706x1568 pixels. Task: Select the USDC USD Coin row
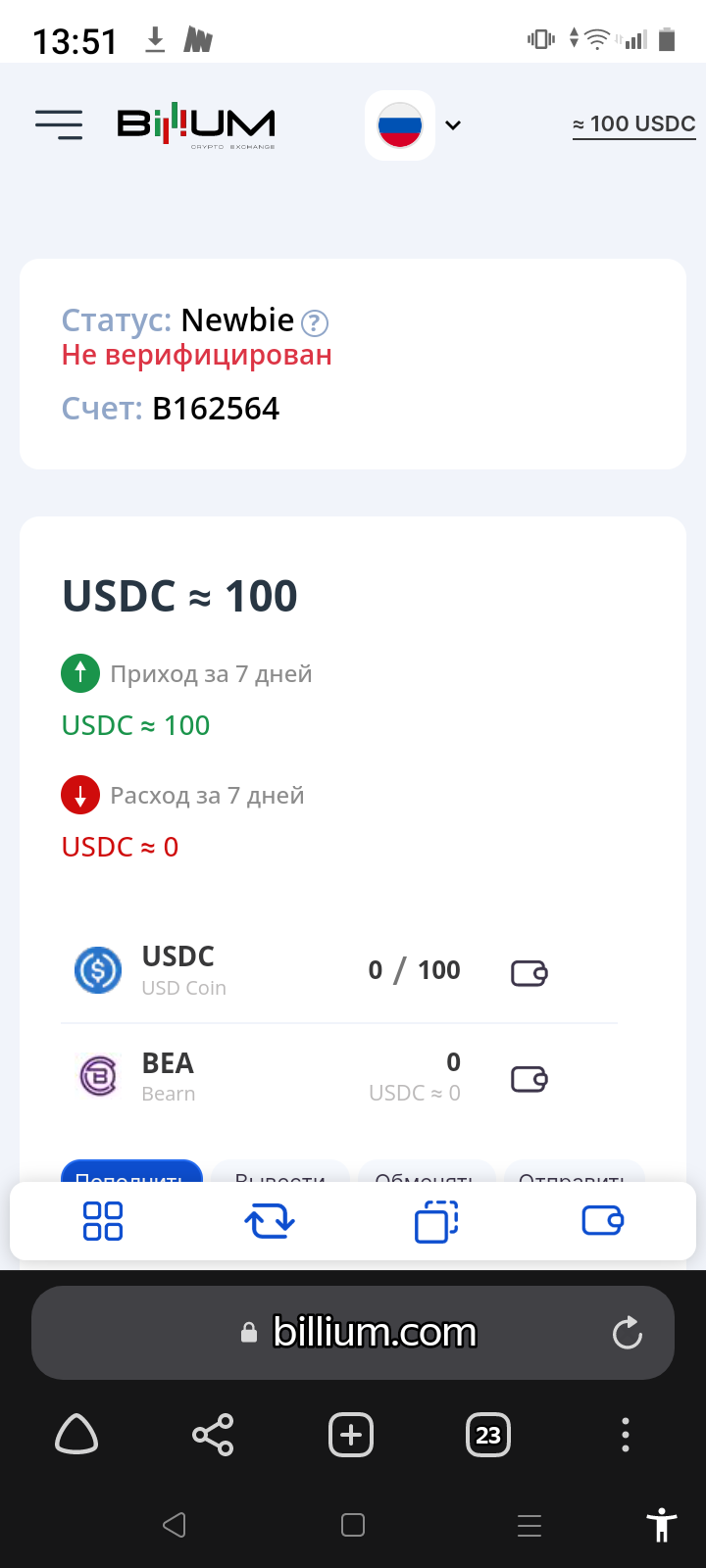(x=339, y=971)
